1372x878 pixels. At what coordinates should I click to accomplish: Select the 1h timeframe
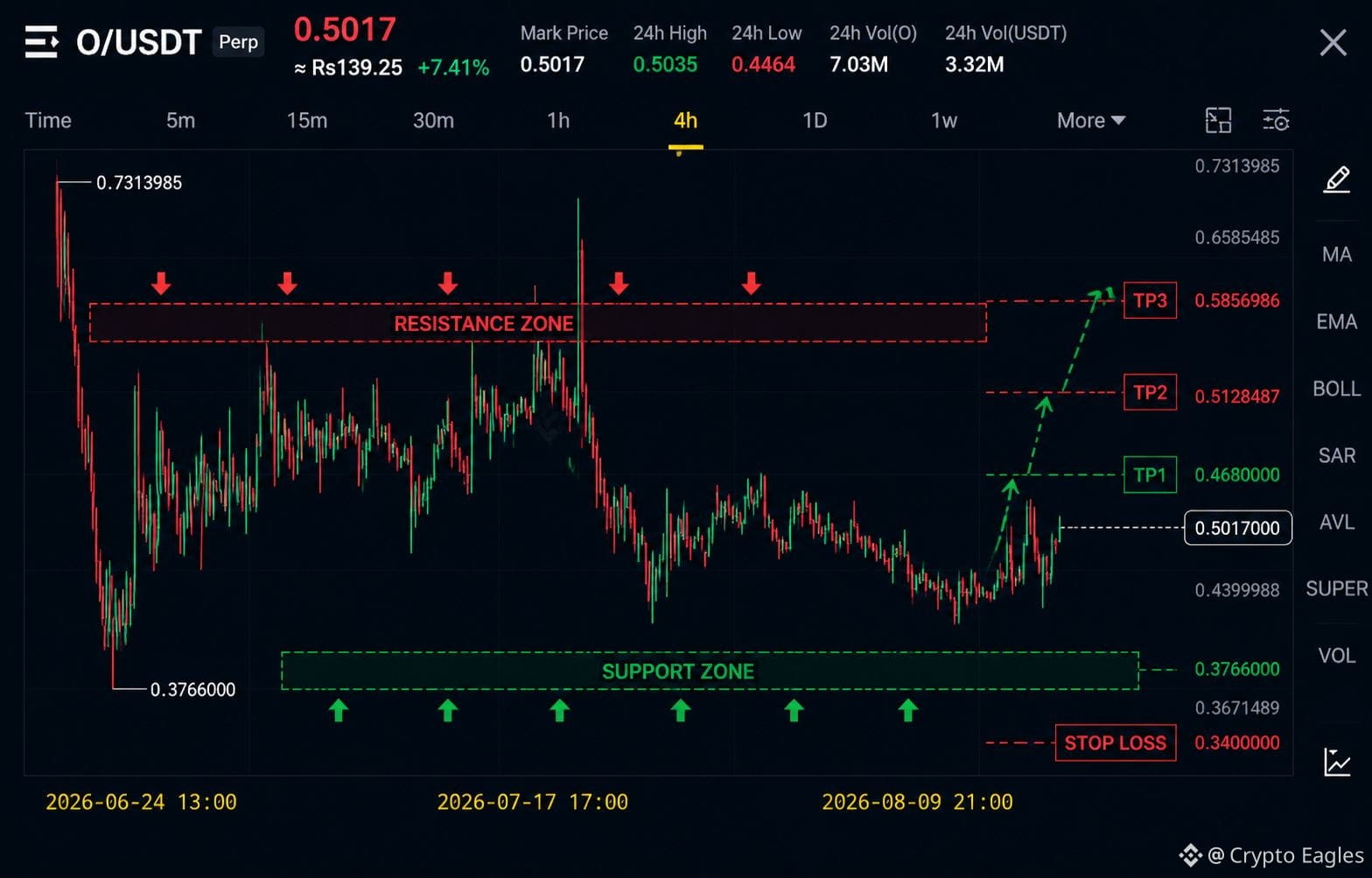[x=558, y=121]
